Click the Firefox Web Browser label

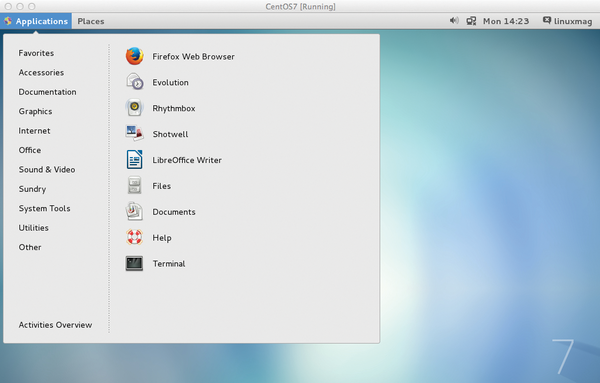pyautogui.click(x=193, y=57)
